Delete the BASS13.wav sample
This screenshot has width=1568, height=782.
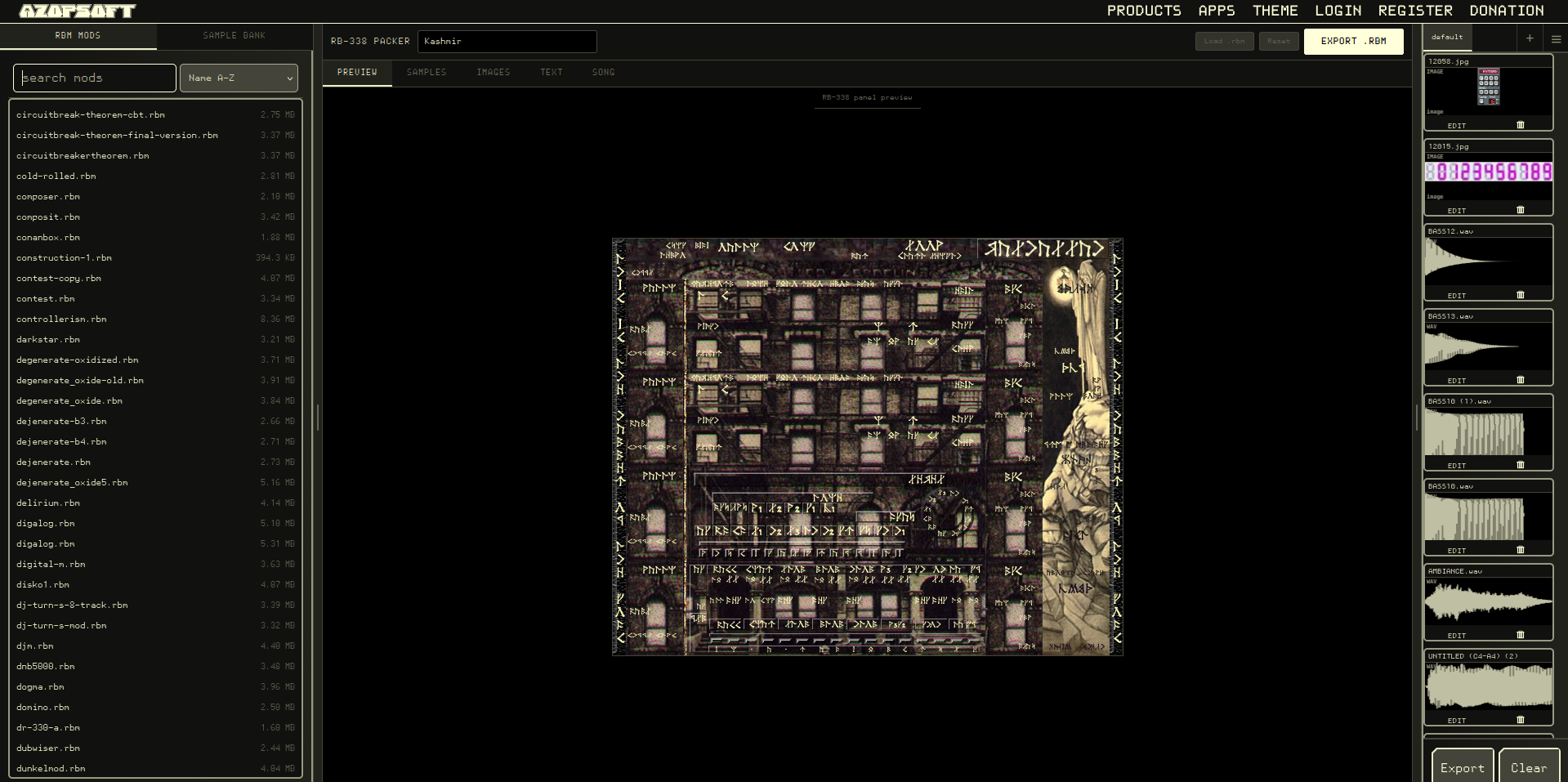[1520, 380]
